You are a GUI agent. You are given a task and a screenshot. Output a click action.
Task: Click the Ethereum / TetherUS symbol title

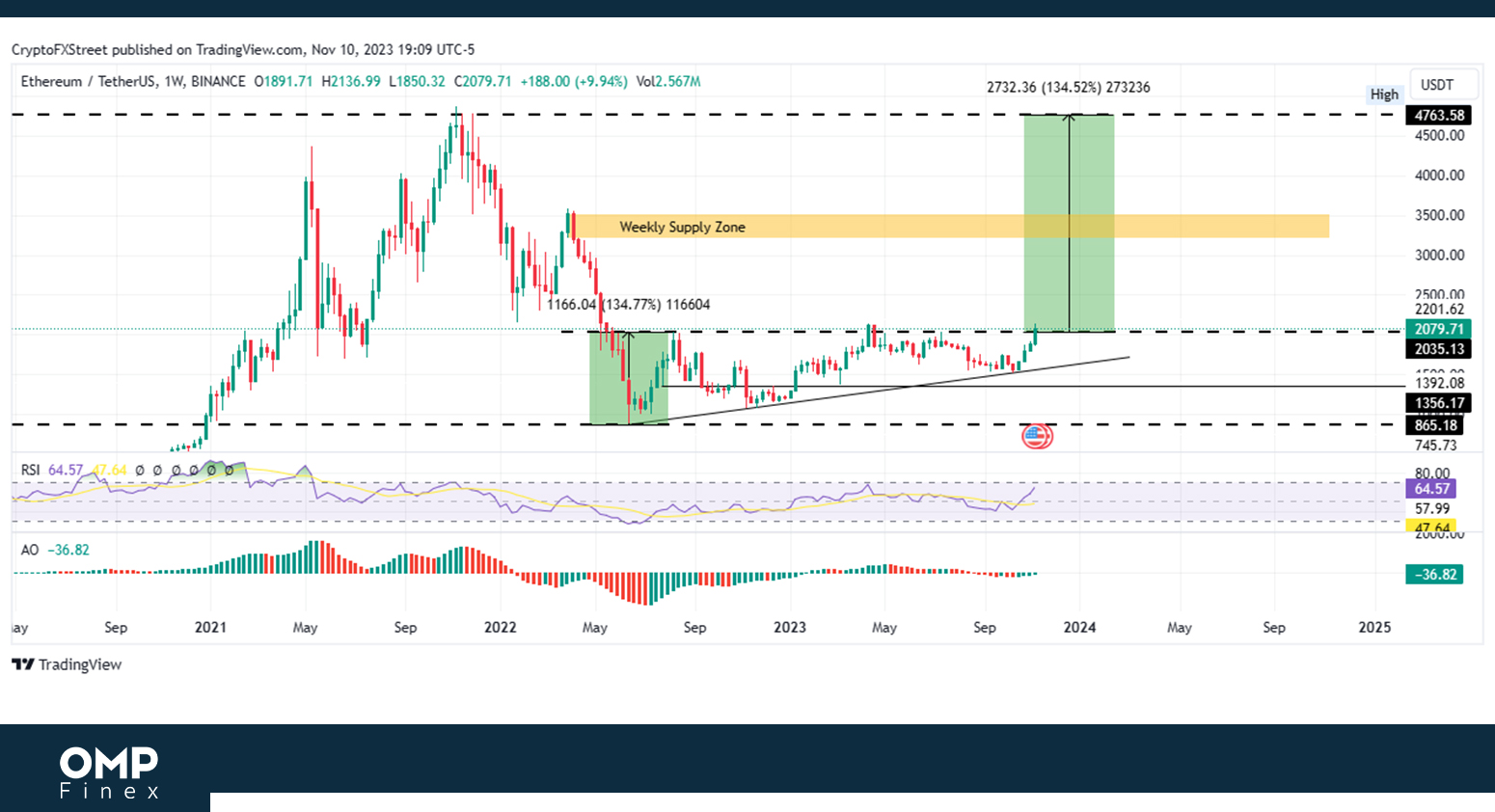click(88, 82)
